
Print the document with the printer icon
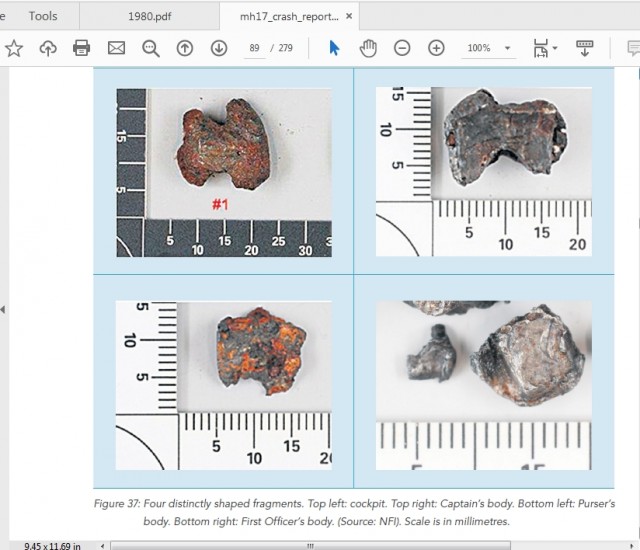tap(81, 48)
